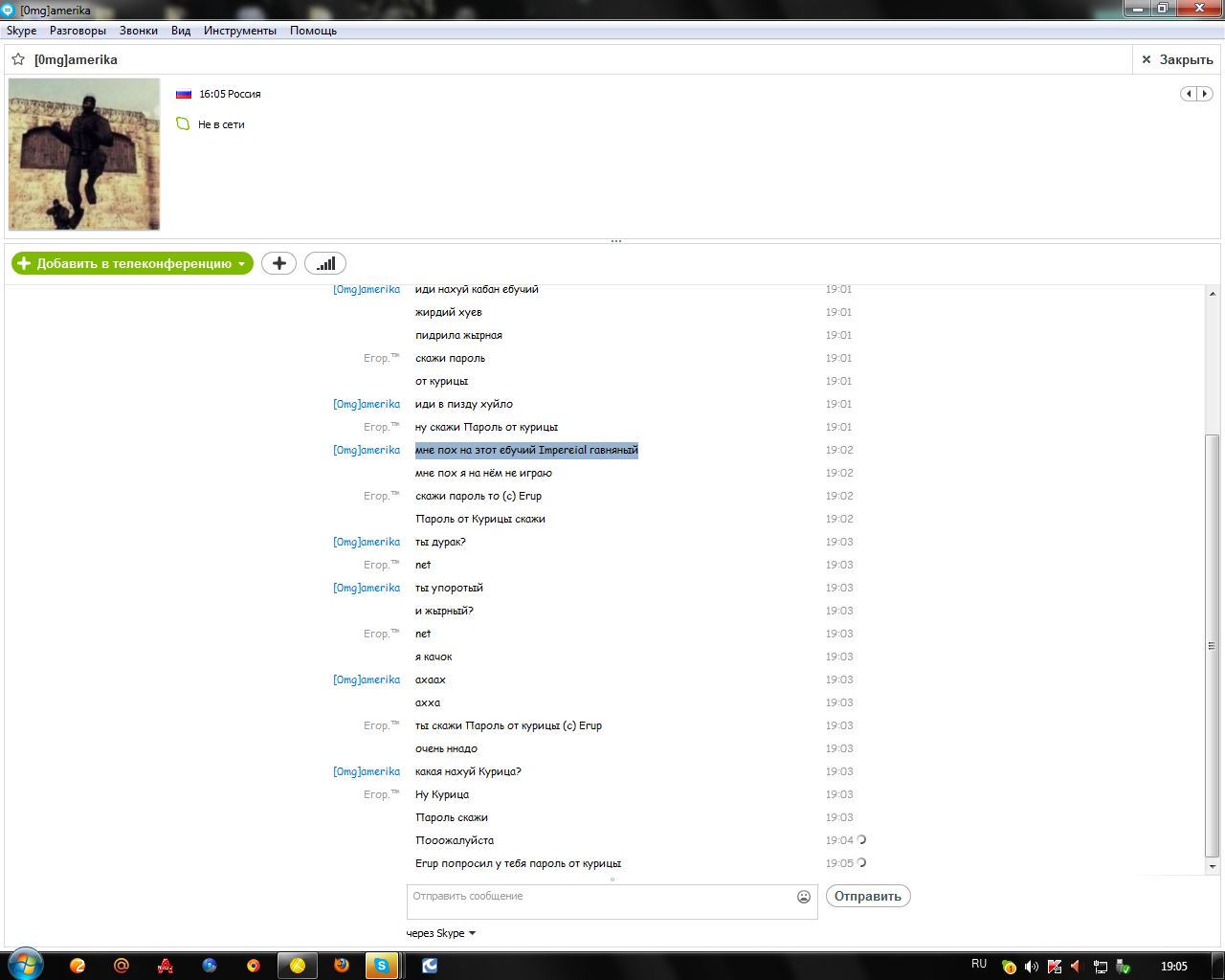Click the red flag action center tray icon
Image resolution: width=1225 pixels, height=980 pixels.
[x=1055, y=967]
